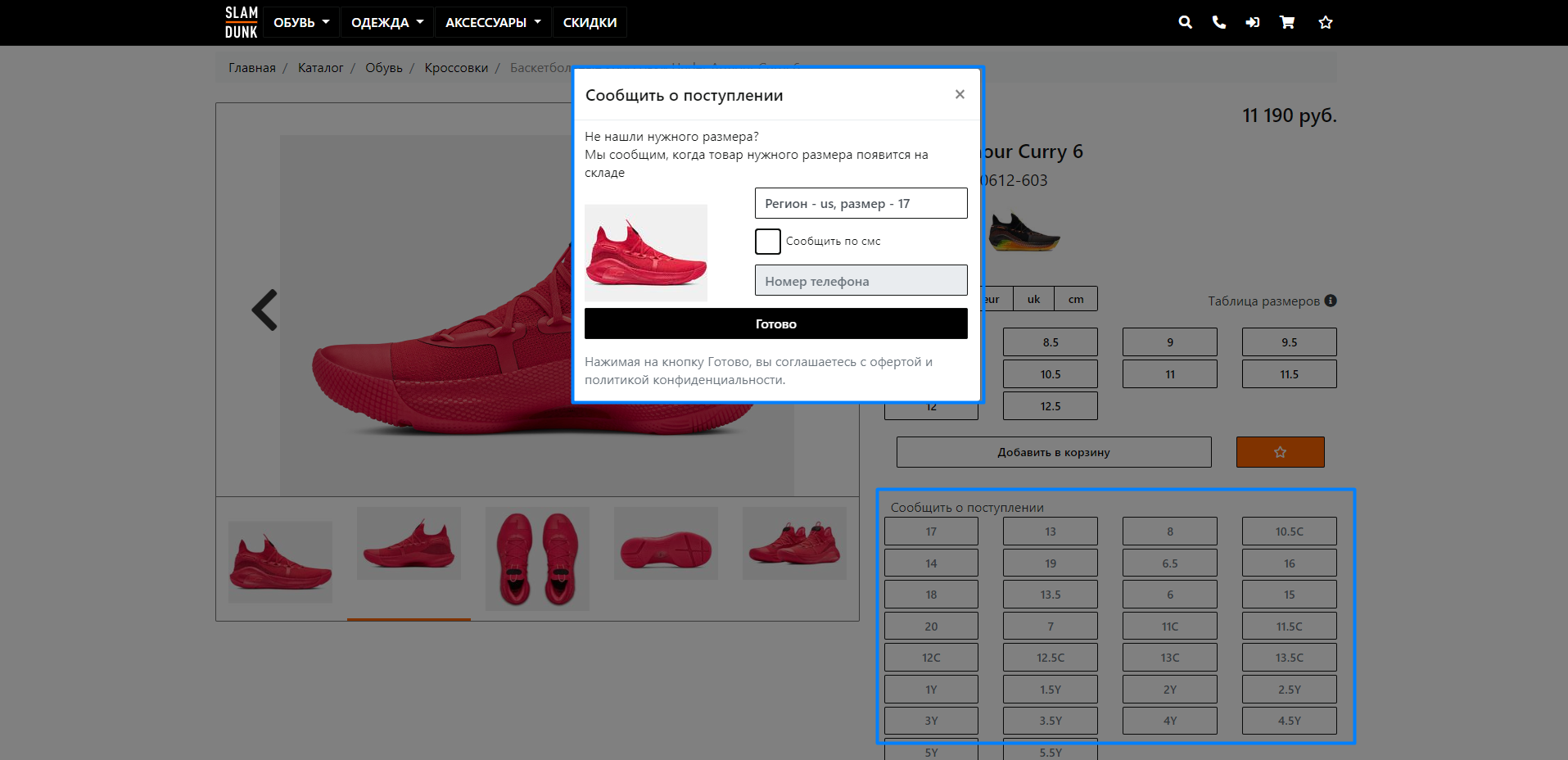Open the ОДЕЖДА dropdown menu

(387, 22)
